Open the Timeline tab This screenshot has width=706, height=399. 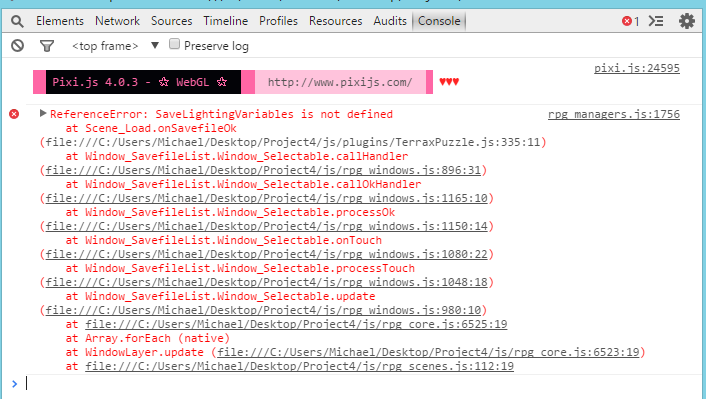[226, 21]
